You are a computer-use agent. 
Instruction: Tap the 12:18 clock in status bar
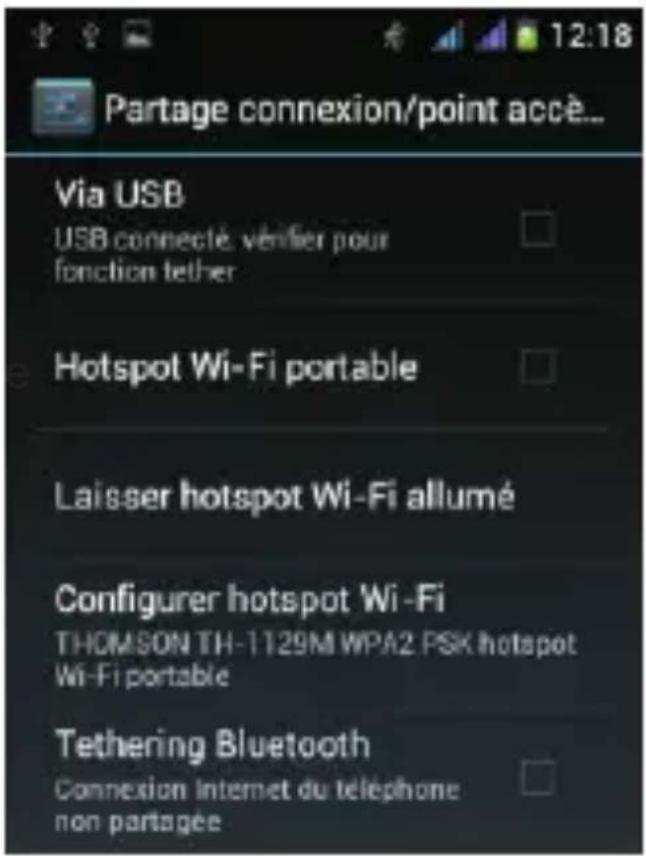[x=590, y=36]
